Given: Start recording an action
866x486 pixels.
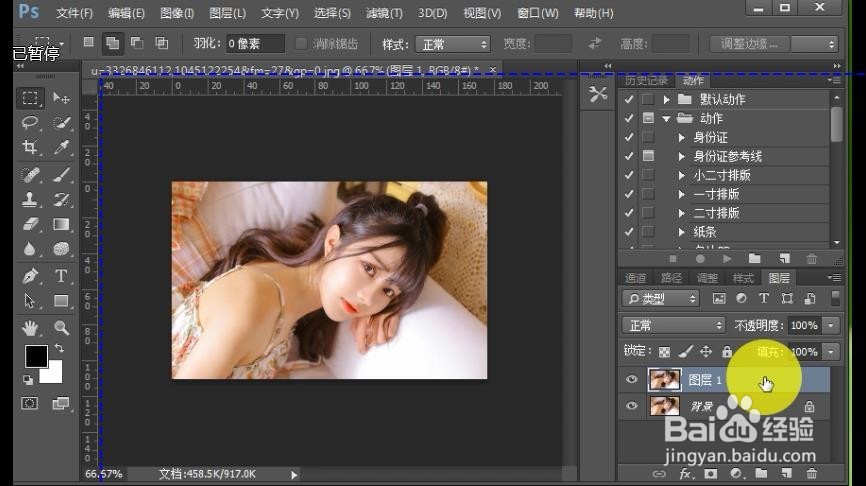Looking at the screenshot, I should click(700, 258).
